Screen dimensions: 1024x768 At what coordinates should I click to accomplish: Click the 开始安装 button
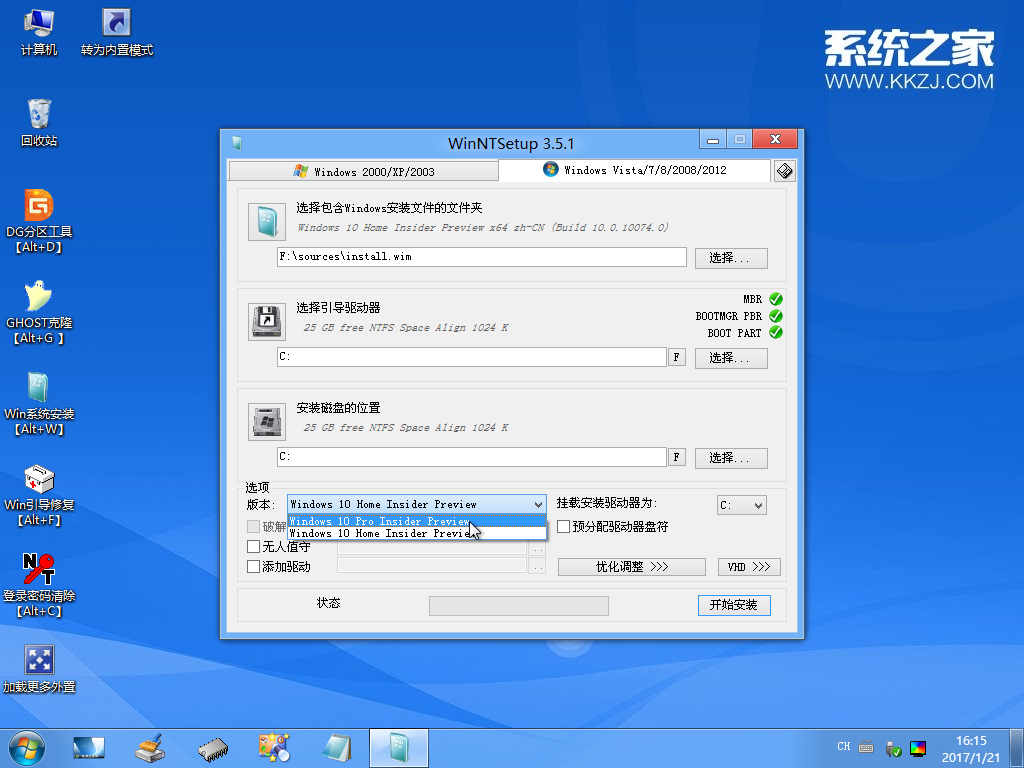tap(734, 605)
